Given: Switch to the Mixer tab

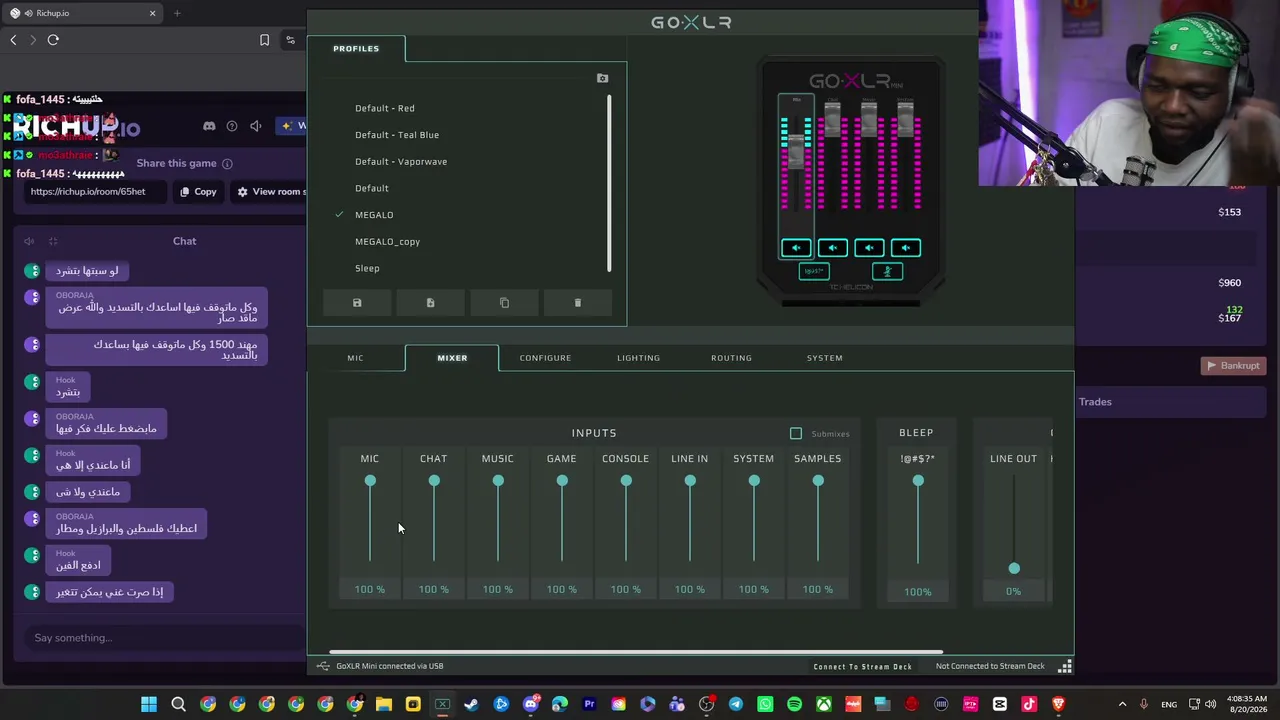Looking at the screenshot, I should coord(452,358).
